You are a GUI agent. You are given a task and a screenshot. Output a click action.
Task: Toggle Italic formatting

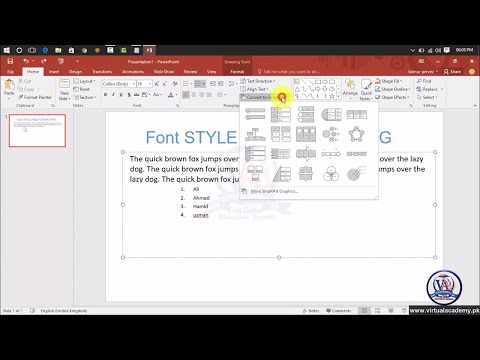point(113,95)
